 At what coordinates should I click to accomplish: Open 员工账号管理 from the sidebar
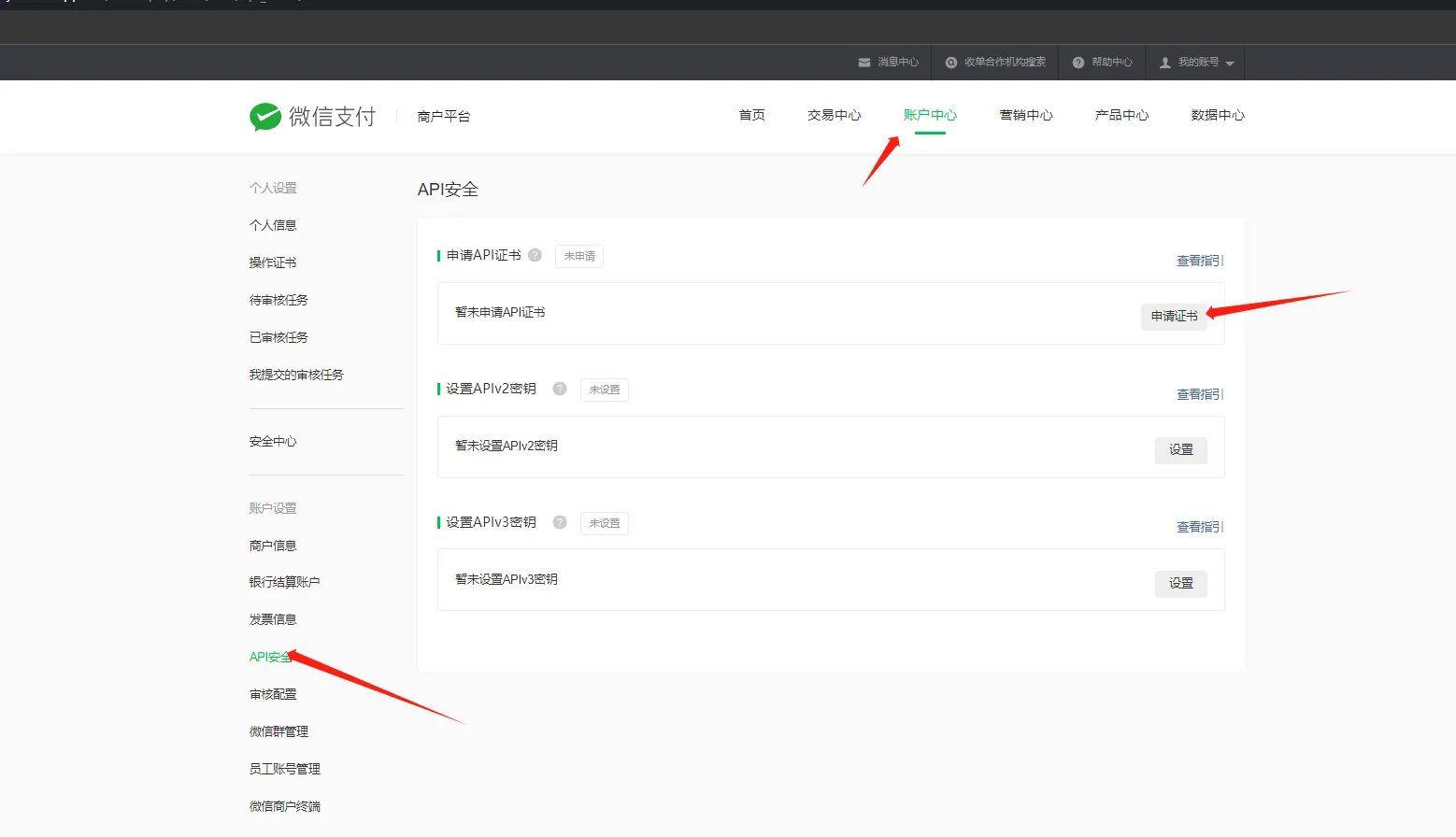(x=283, y=768)
